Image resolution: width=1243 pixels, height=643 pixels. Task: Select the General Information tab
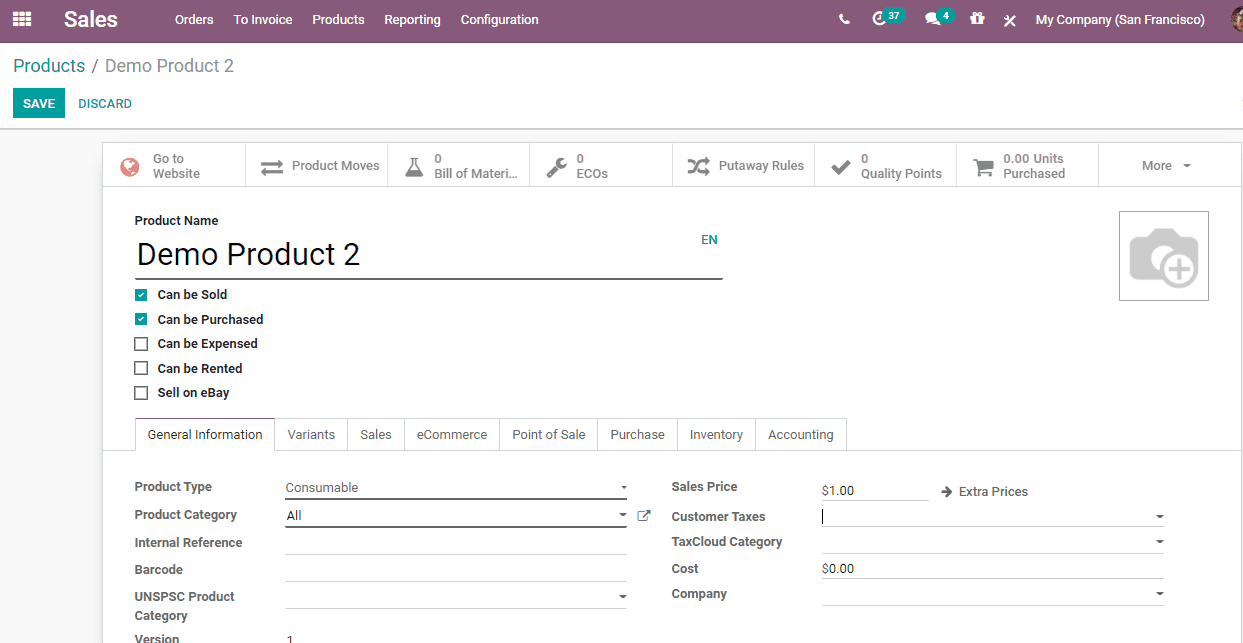pos(205,435)
